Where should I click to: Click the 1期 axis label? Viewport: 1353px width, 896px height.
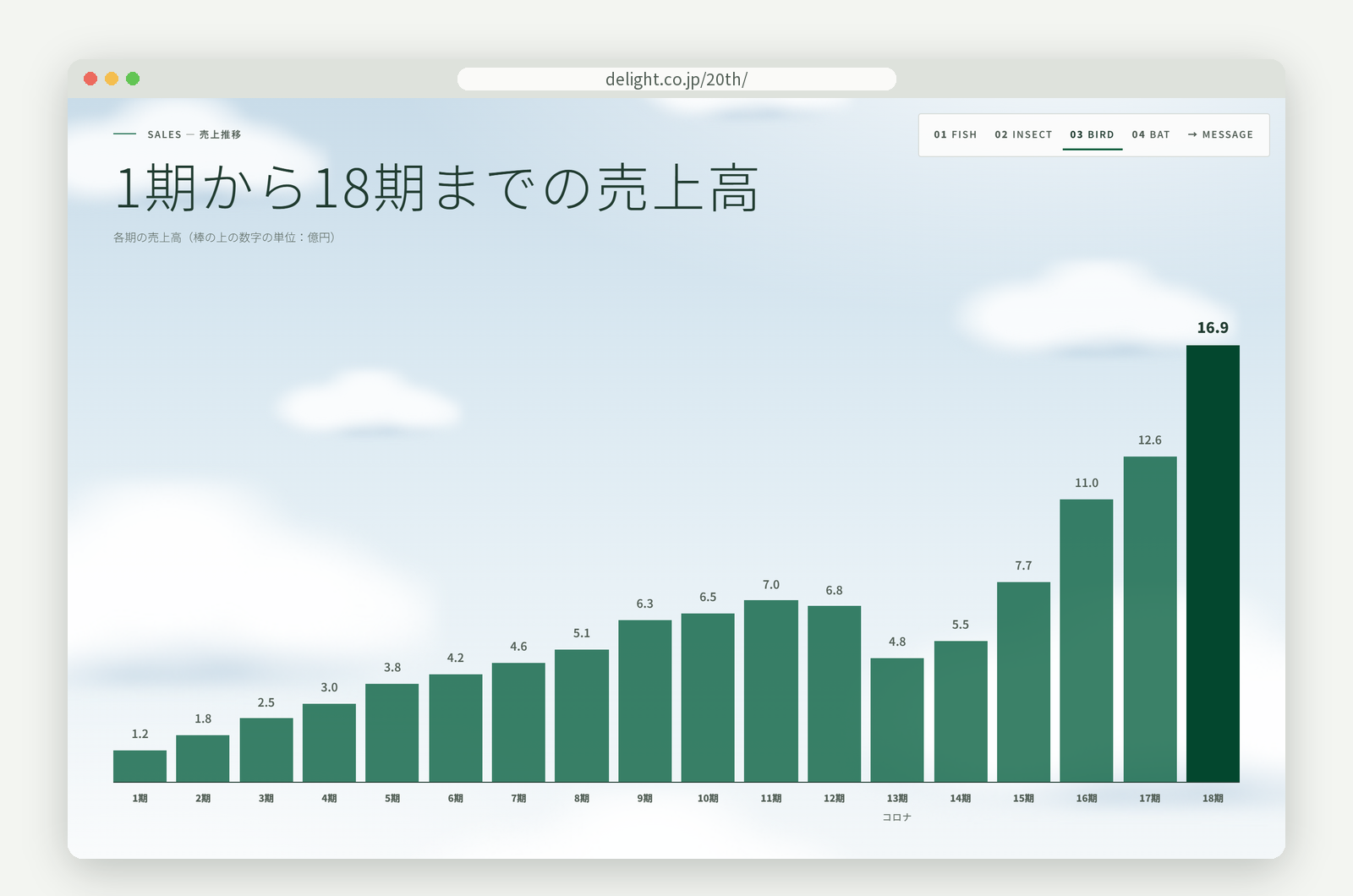pyautogui.click(x=140, y=798)
